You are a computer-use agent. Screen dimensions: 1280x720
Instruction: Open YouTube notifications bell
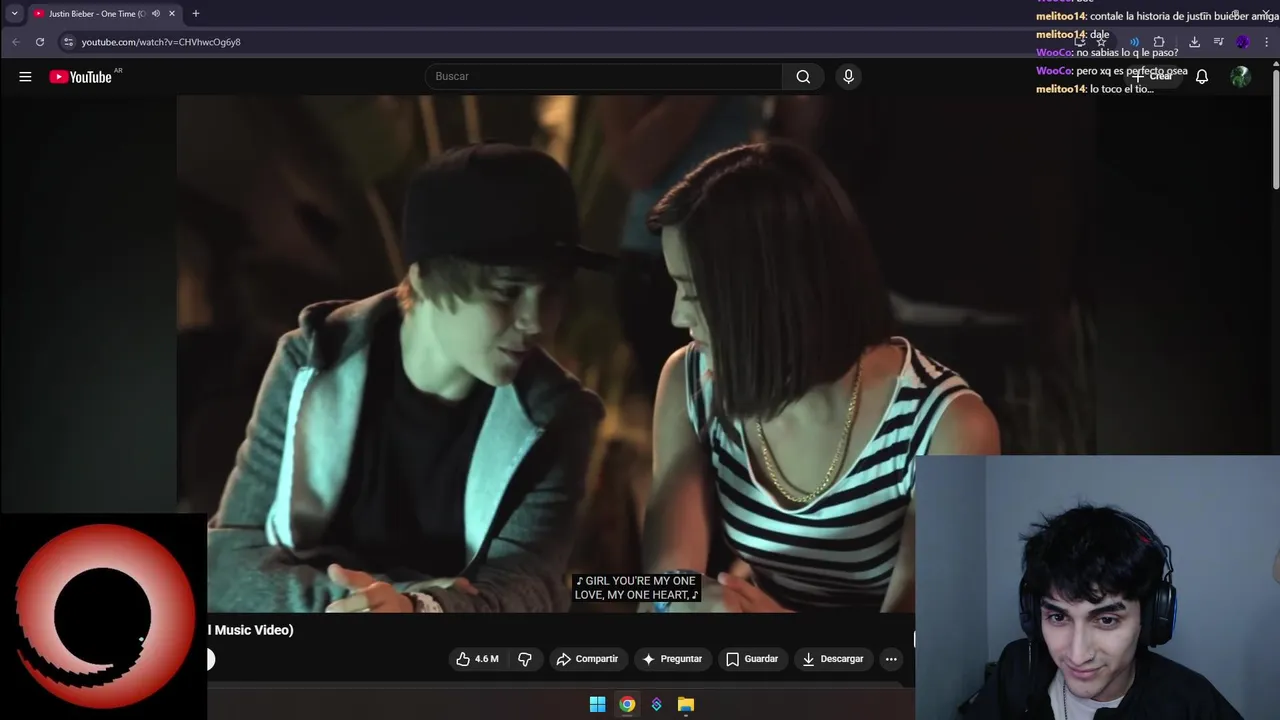tap(1202, 77)
